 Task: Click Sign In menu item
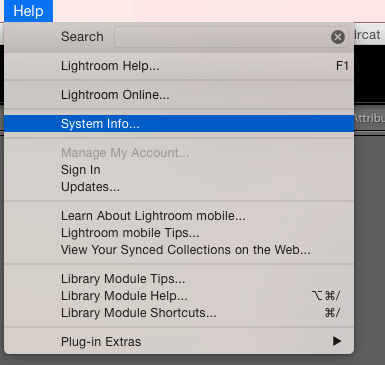click(179, 170)
